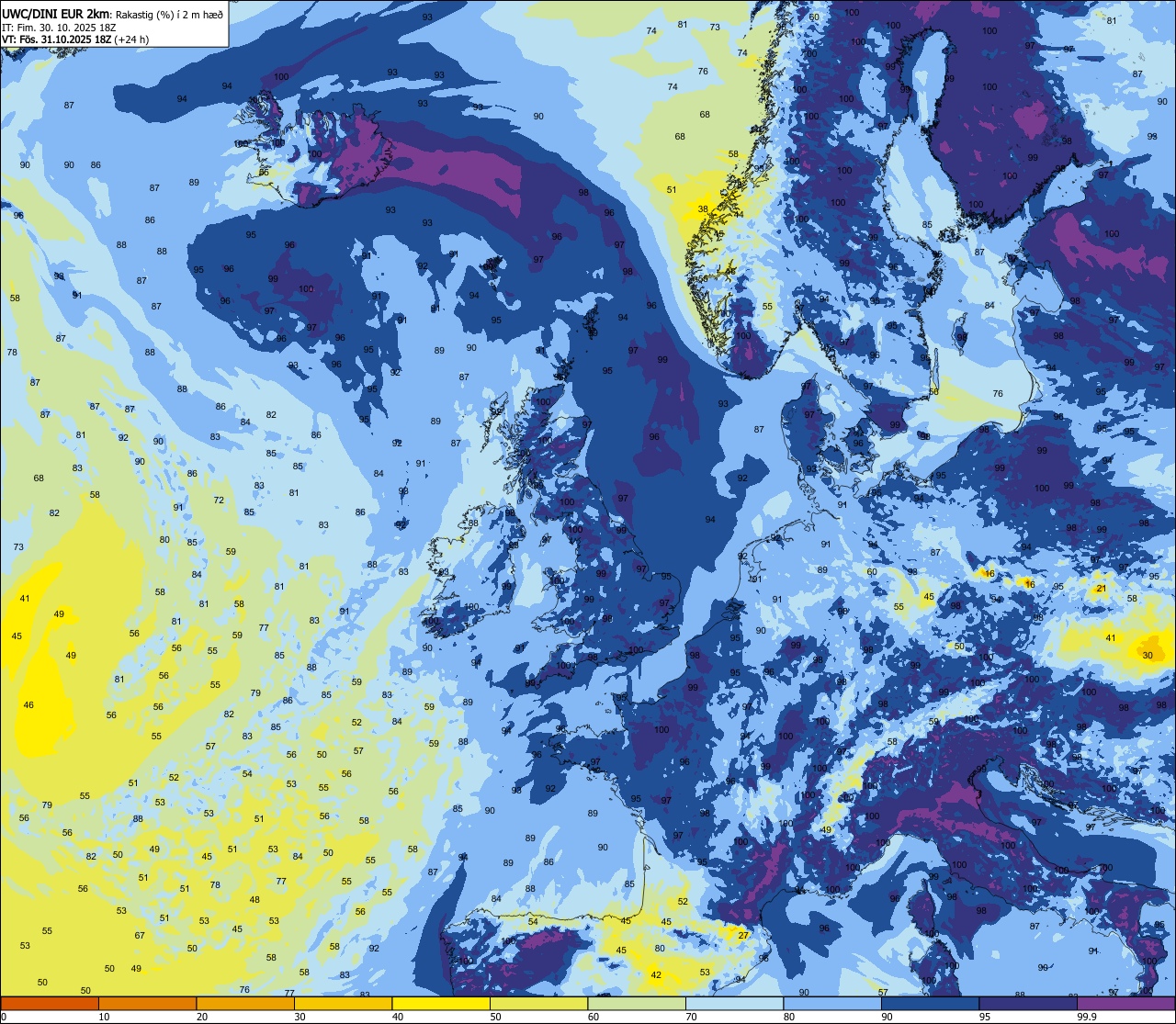Select the pale green 60–70 legend swatch
The image size is (1176, 1024).
[x=637, y=1003]
